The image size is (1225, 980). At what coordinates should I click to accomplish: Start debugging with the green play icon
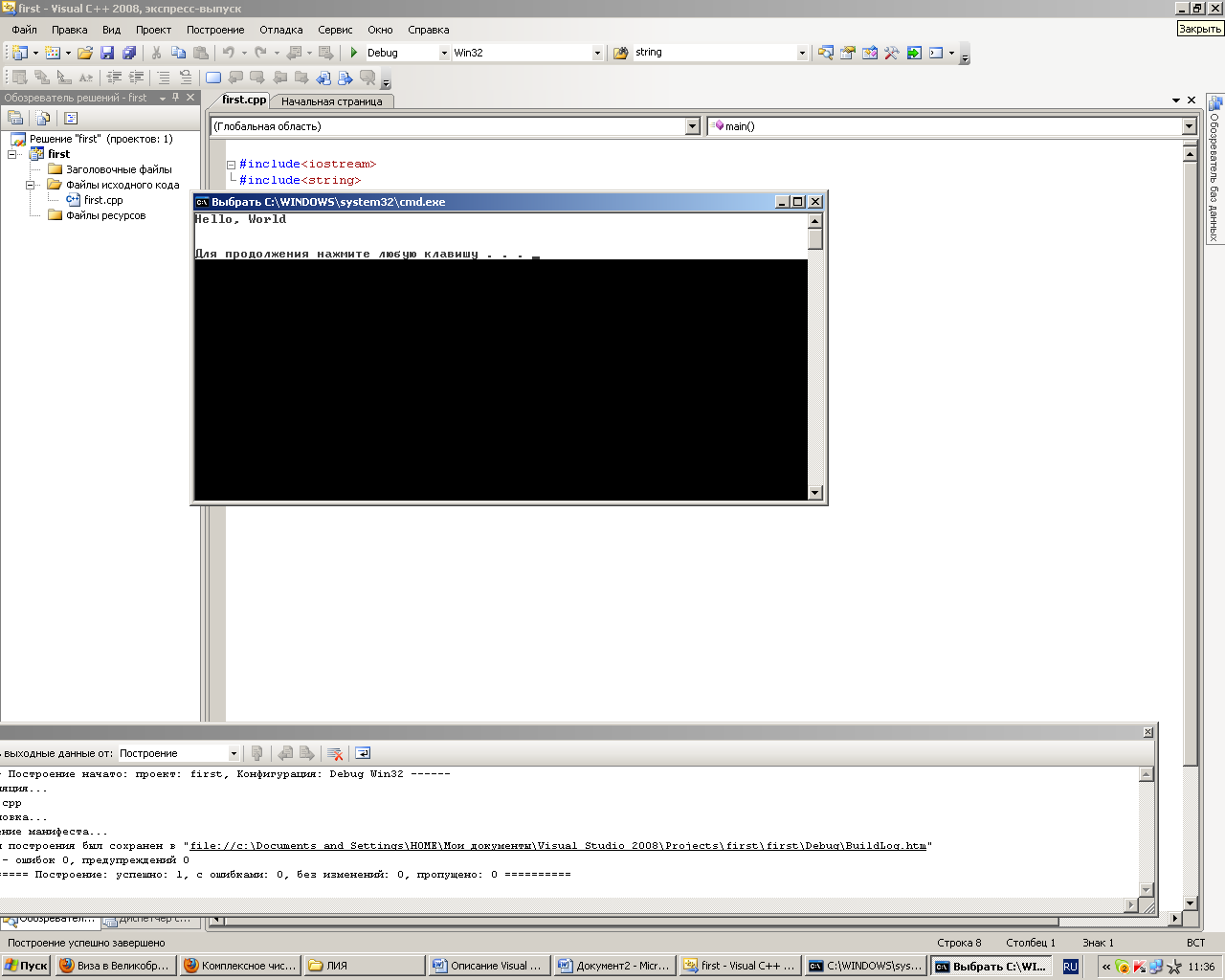354,53
